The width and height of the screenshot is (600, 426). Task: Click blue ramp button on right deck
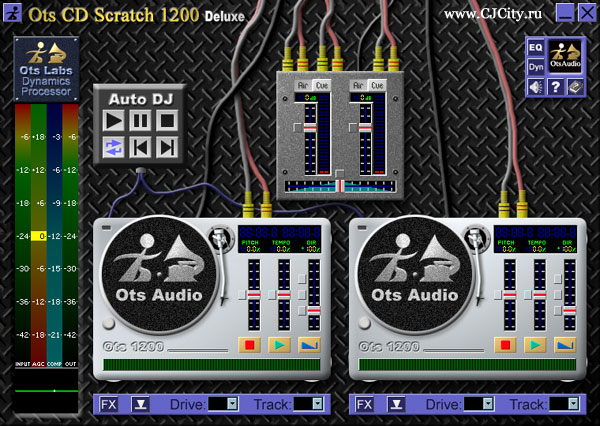pos(565,345)
